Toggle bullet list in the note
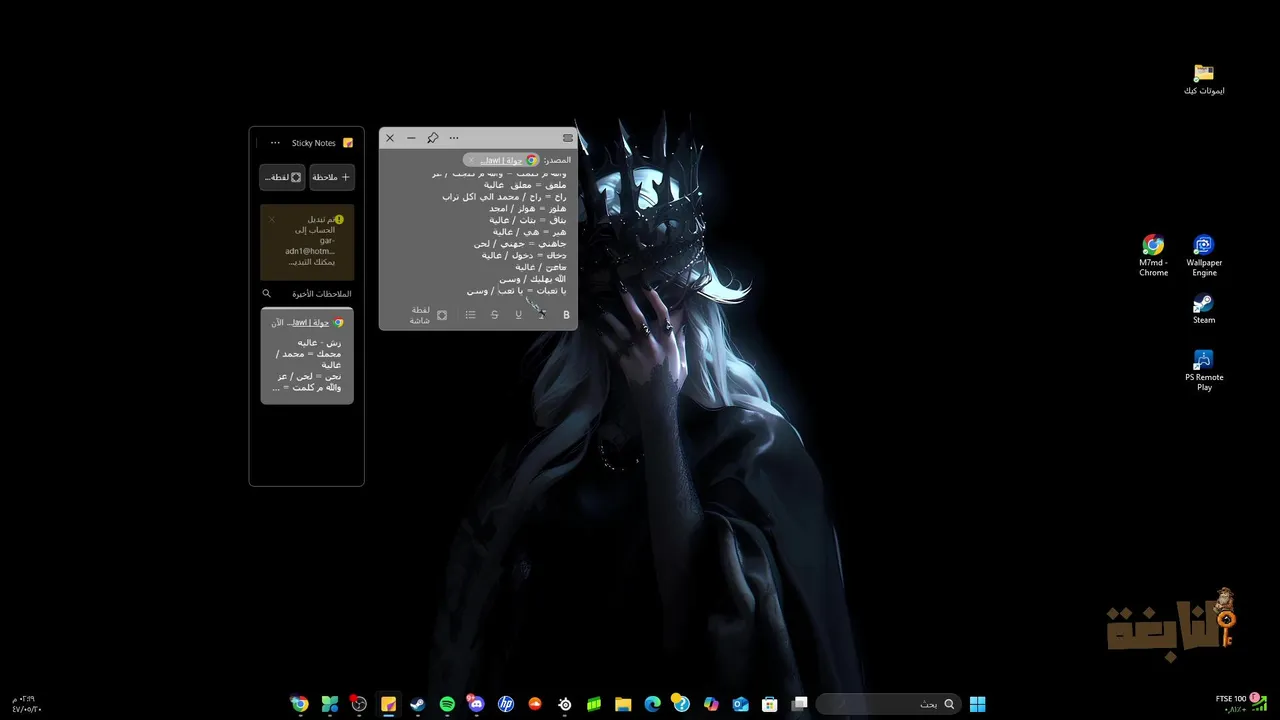This screenshot has height=720, width=1280. [x=470, y=315]
